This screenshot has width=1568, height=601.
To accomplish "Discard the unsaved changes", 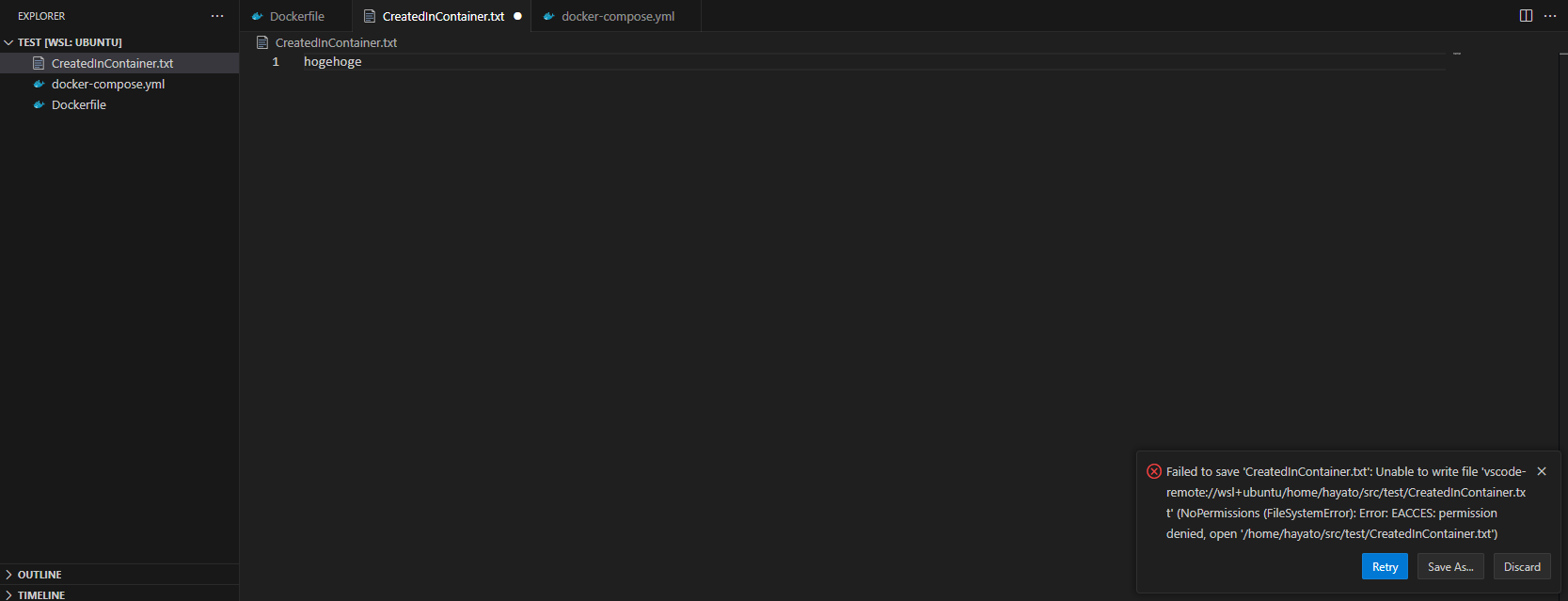I will 1522,566.
